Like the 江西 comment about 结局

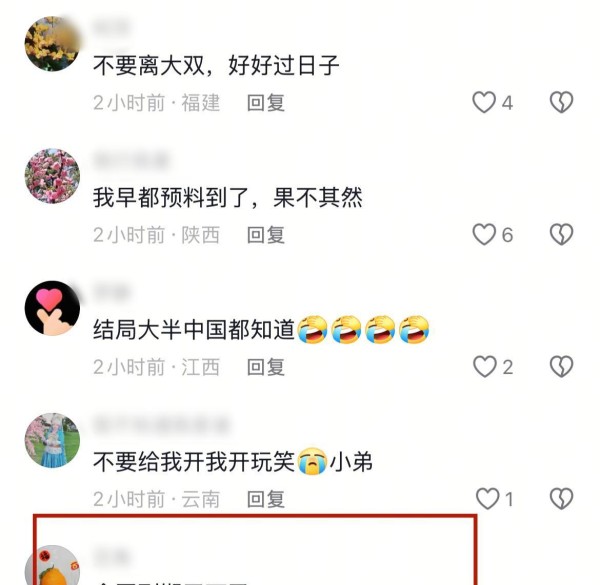tap(485, 367)
